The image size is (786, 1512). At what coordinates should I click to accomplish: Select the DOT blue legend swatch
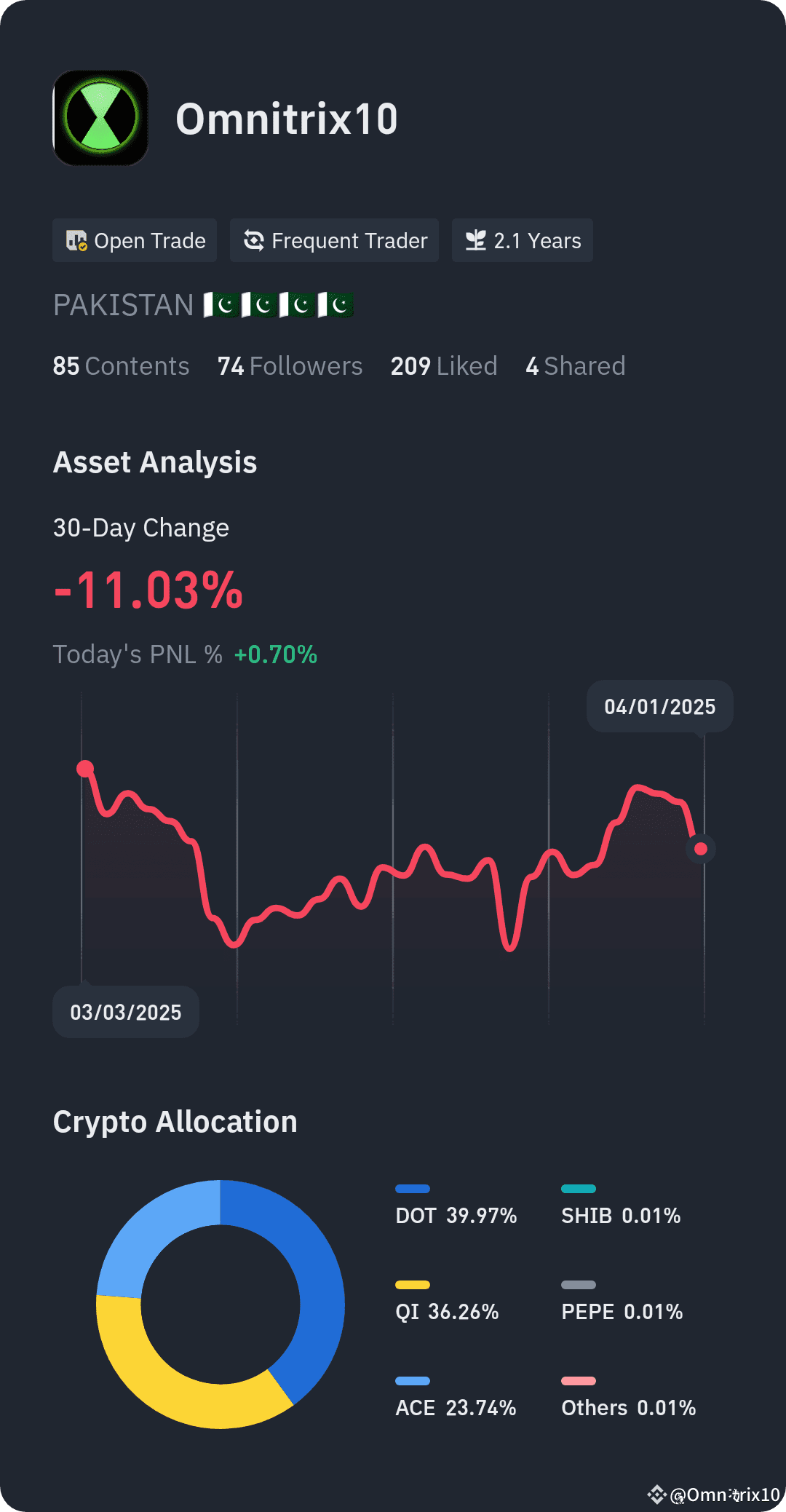[x=413, y=1189]
